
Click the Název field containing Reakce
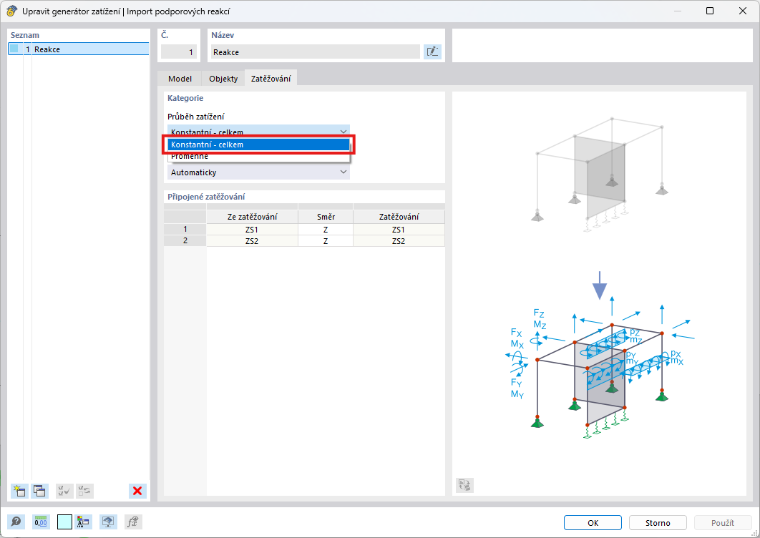[x=315, y=52]
